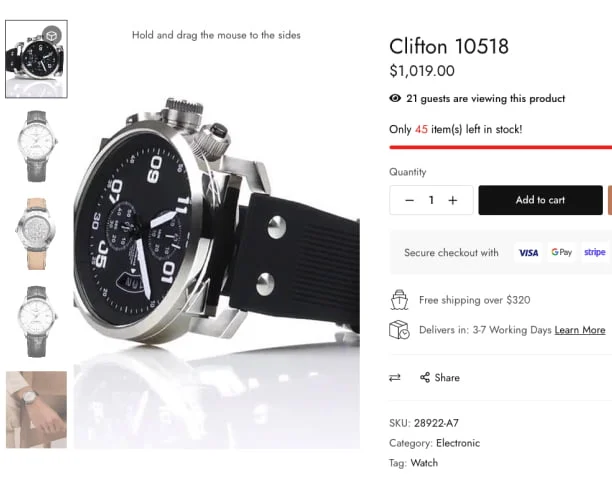The height and width of the screenshot is (500, 612).
Task: Select the tan strap watch thumbnail
Action: [36, 234]
